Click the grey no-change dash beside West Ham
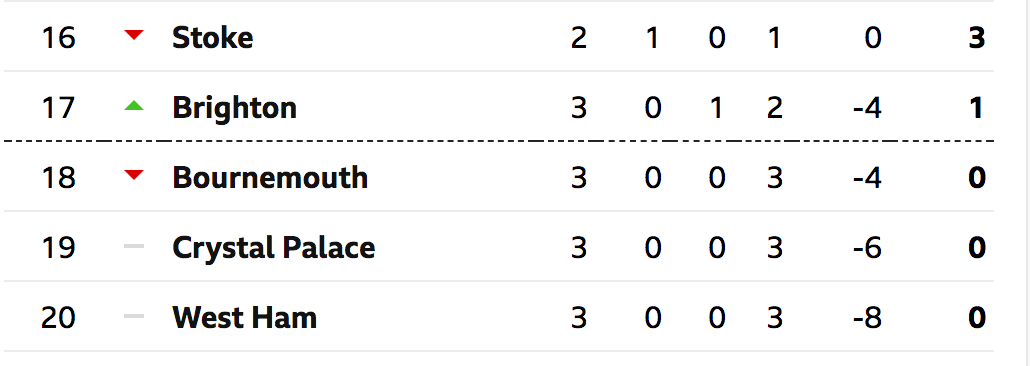 134,316
